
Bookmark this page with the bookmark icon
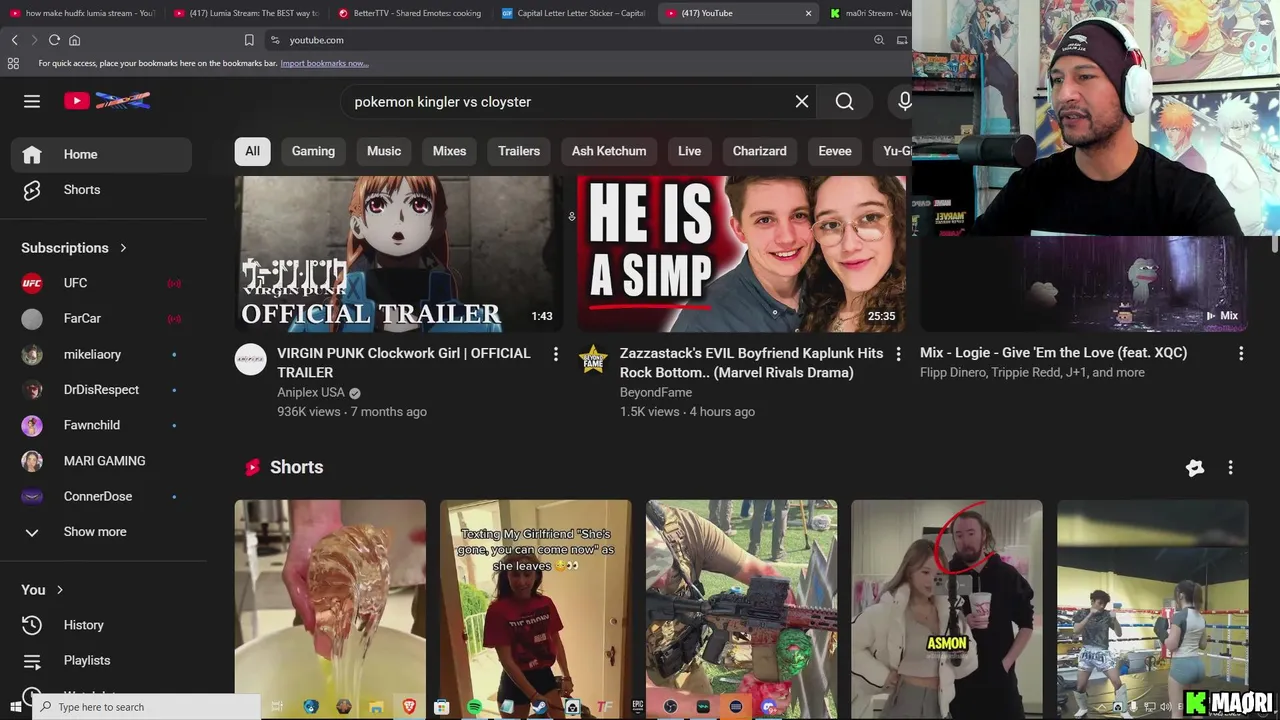point(249,40)
